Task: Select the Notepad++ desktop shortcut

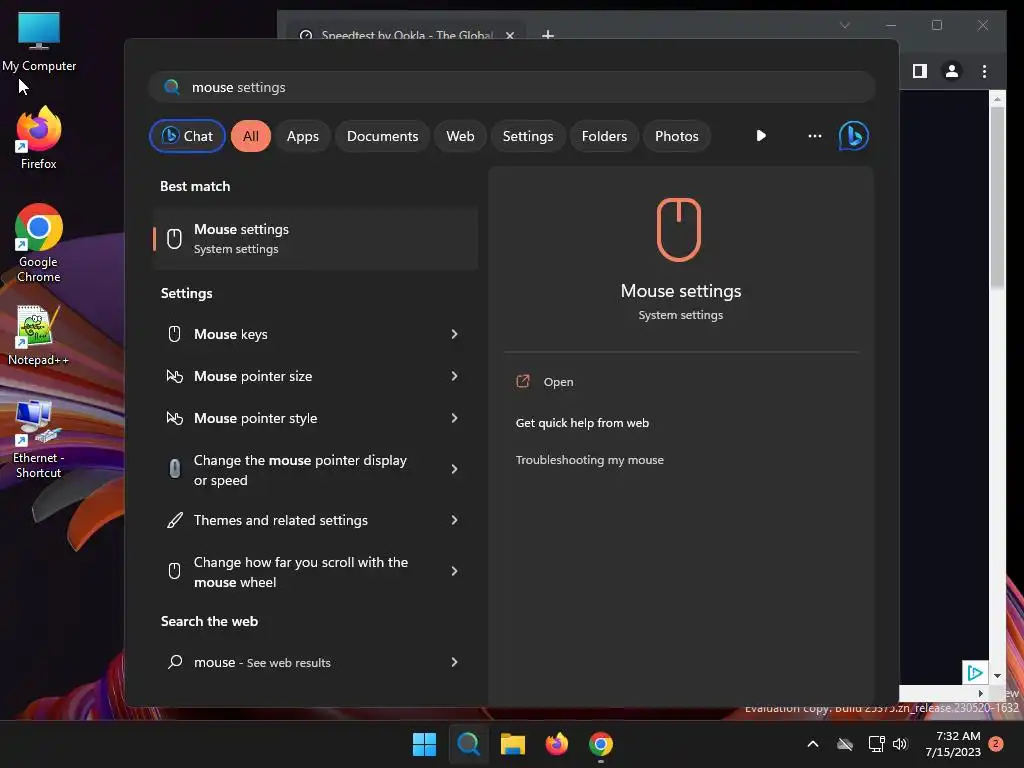Action: click(38, 336)
